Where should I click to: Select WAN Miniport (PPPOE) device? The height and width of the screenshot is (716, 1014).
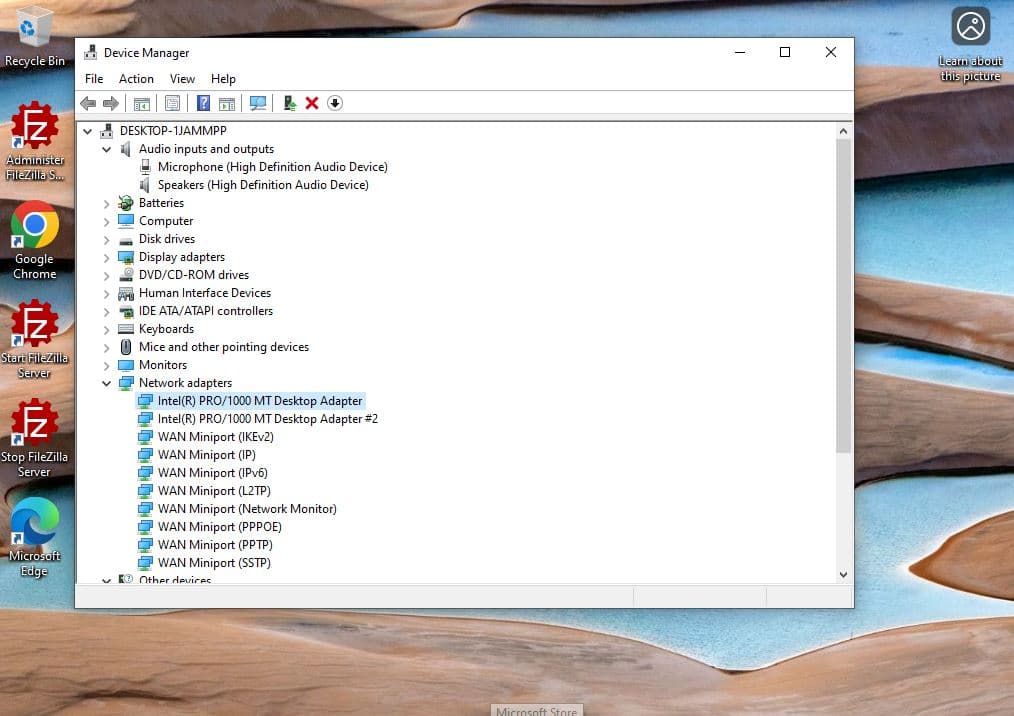tap(219, 527)
